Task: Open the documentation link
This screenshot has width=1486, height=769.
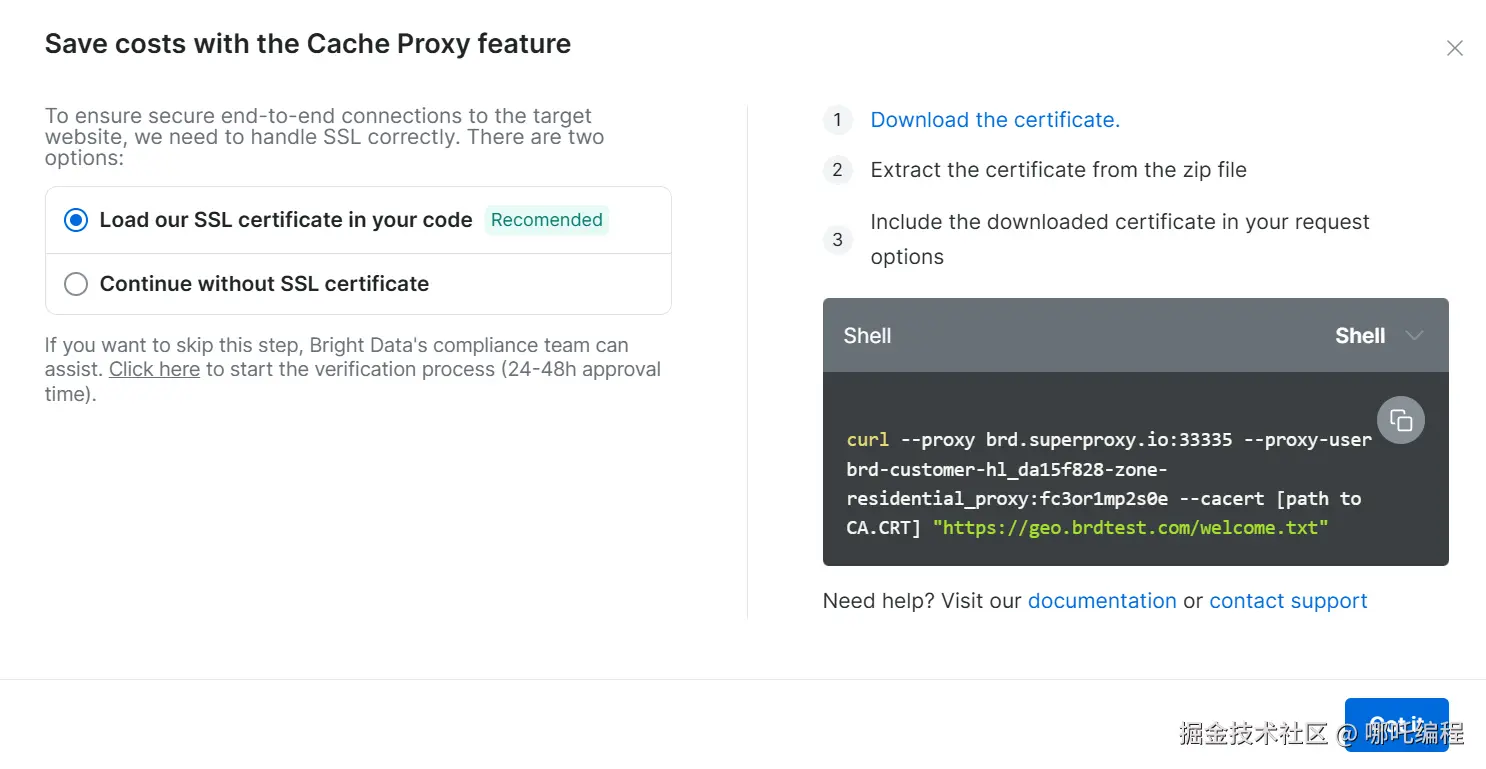Action: (x=1102, y=601)
